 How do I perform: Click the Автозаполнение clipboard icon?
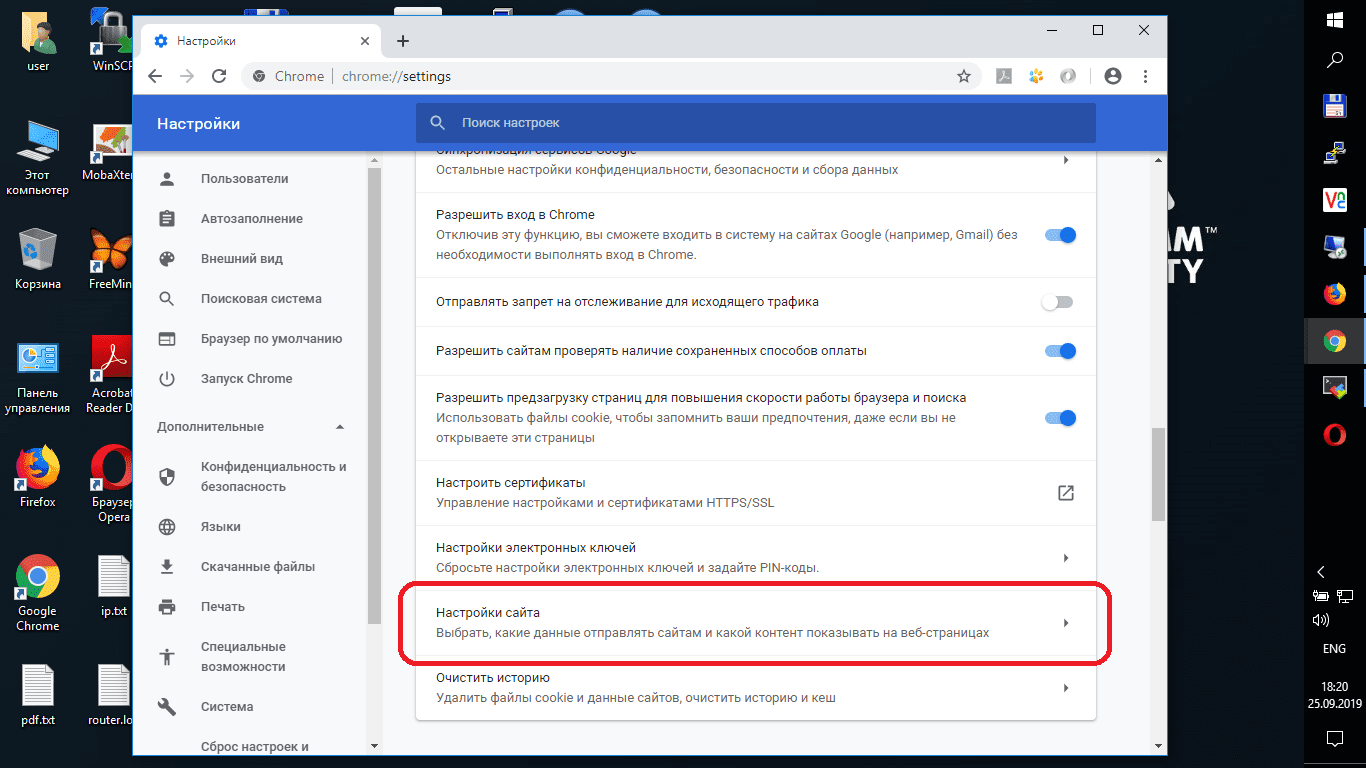point(167,219)
